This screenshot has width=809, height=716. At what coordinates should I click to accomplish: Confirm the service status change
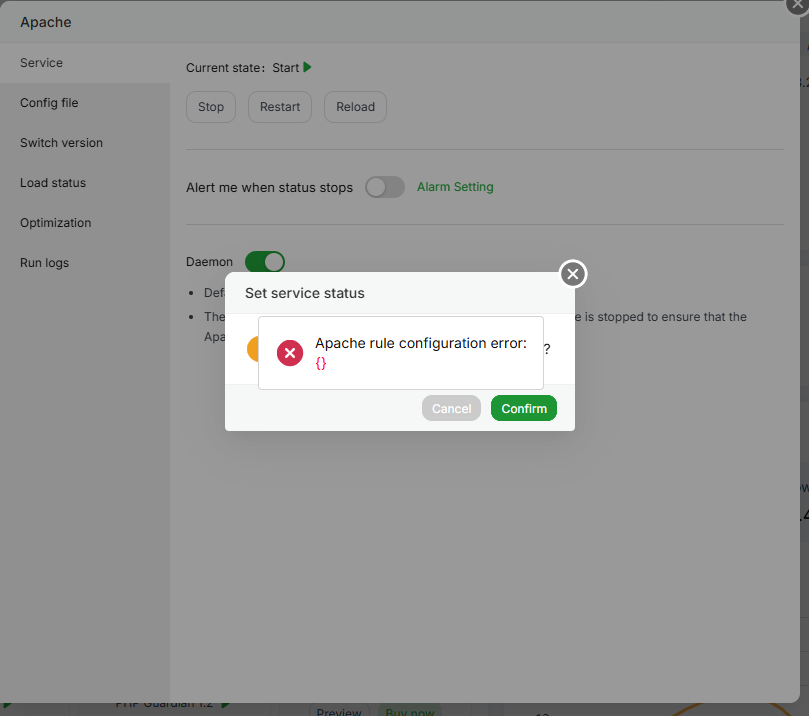pos(524,408)
